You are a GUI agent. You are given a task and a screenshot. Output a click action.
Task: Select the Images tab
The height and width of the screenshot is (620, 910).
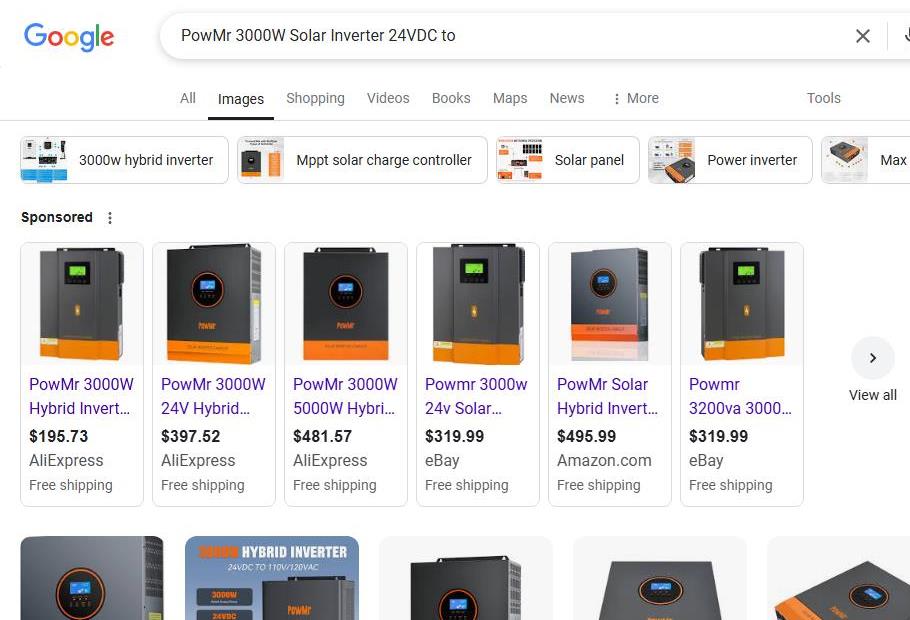(241, 99)
